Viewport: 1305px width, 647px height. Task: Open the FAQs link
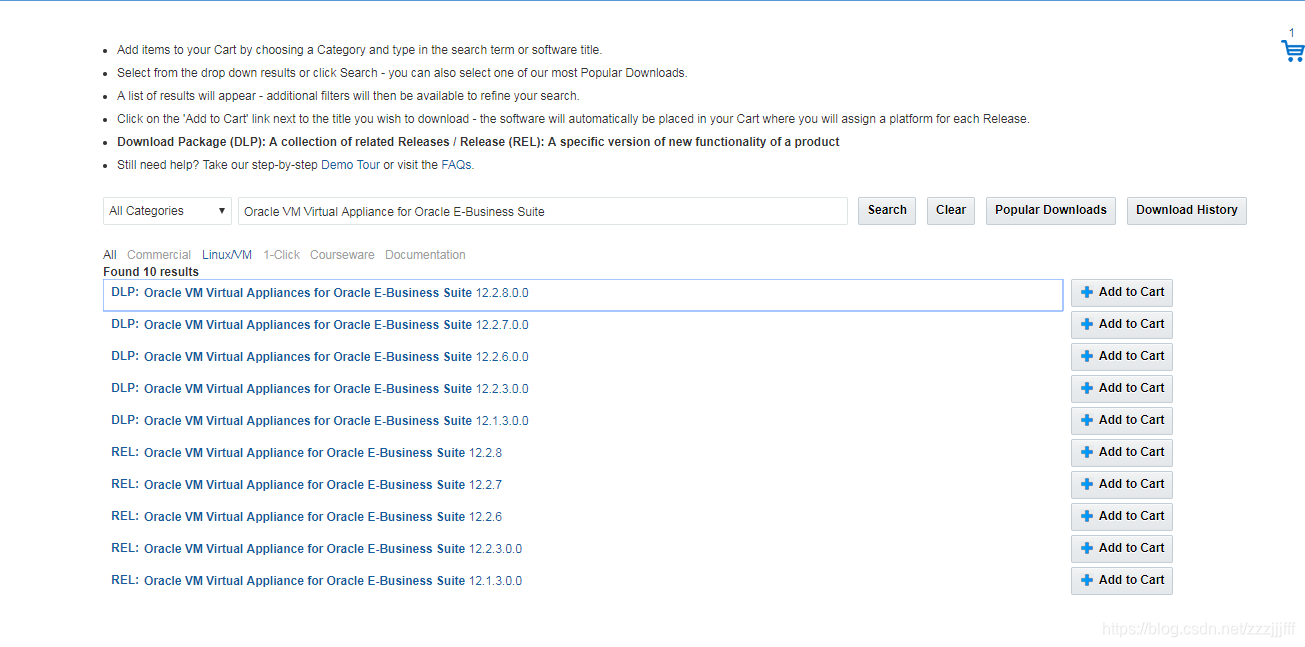(456, 165)
